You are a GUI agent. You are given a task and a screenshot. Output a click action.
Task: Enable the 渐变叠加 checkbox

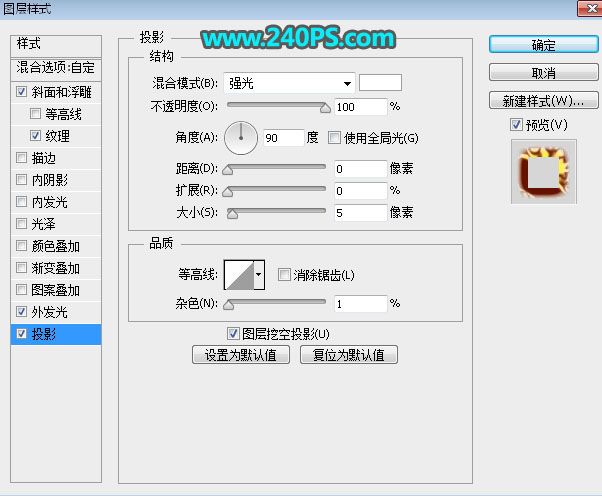pyautogui.click(x=22, y=268)
